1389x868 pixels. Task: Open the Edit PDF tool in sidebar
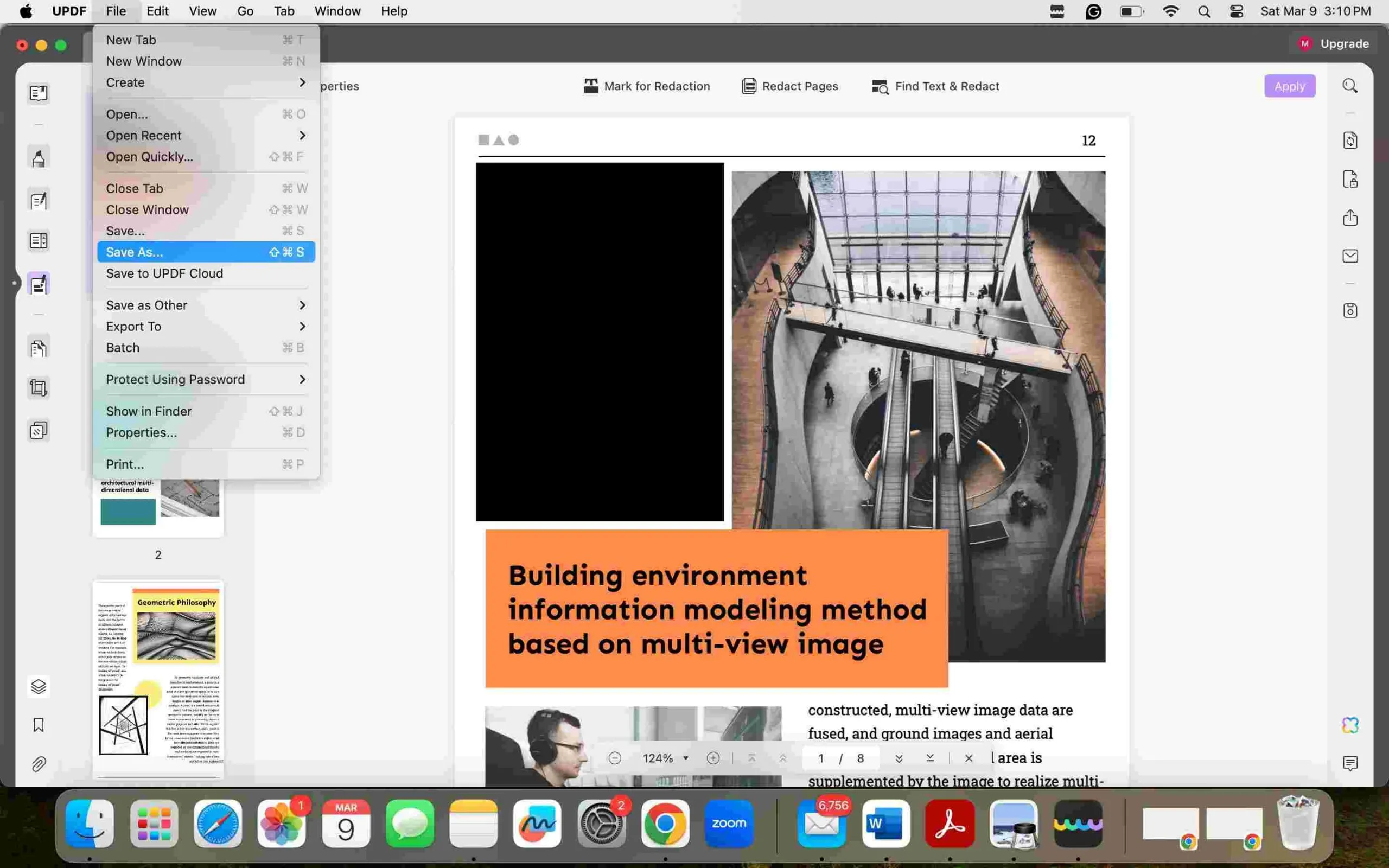click(39, 201)
